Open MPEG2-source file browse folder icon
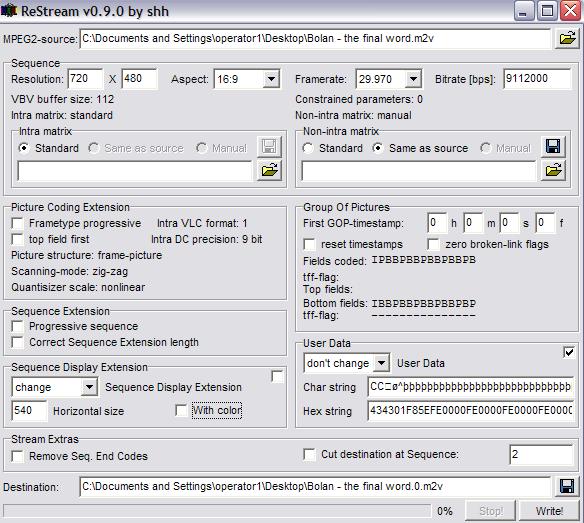This screenshot has height=523, width=584. [567, 38]
